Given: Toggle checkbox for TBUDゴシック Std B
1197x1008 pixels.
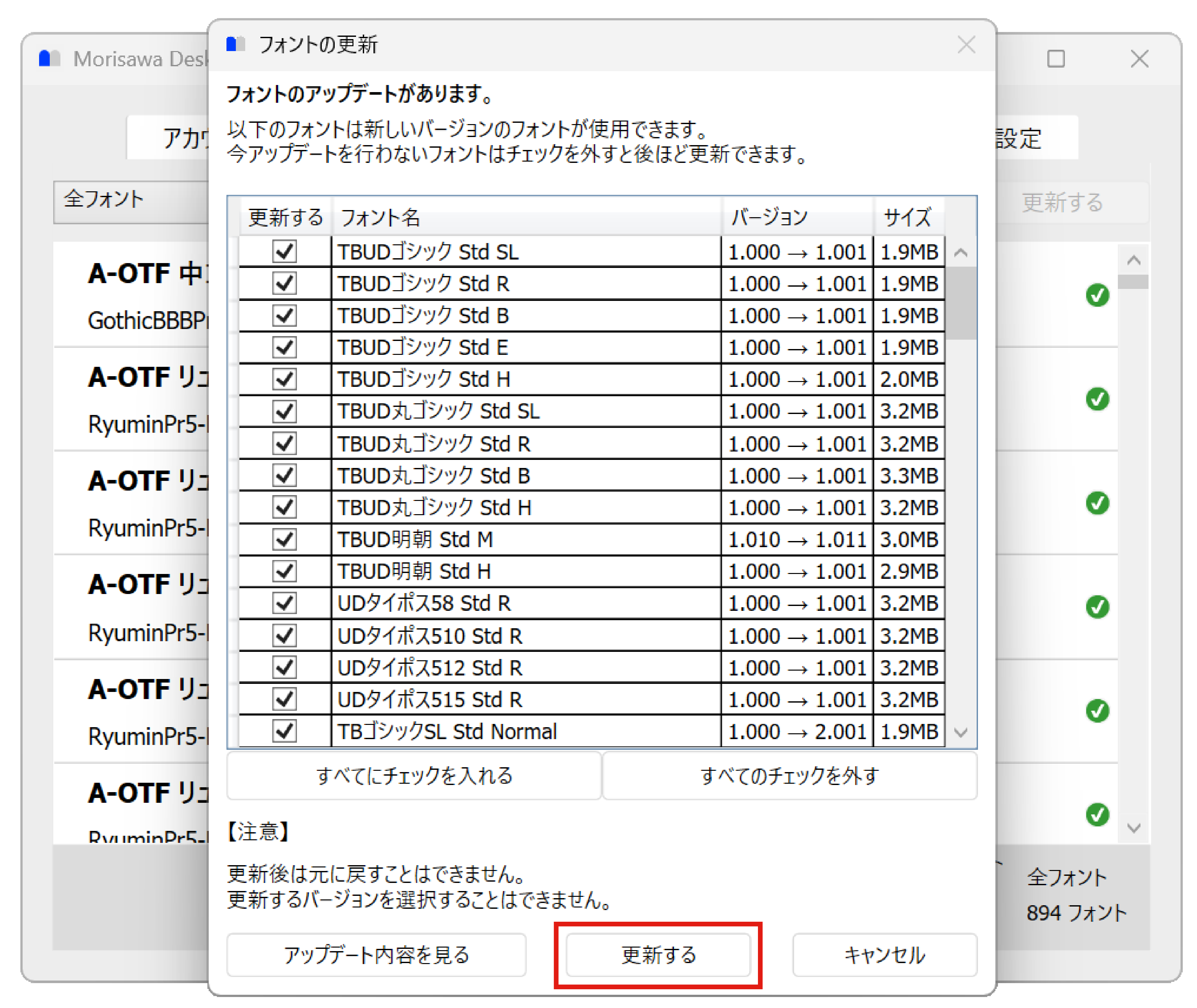Looking at the screenshot, I should coord(284,315).
